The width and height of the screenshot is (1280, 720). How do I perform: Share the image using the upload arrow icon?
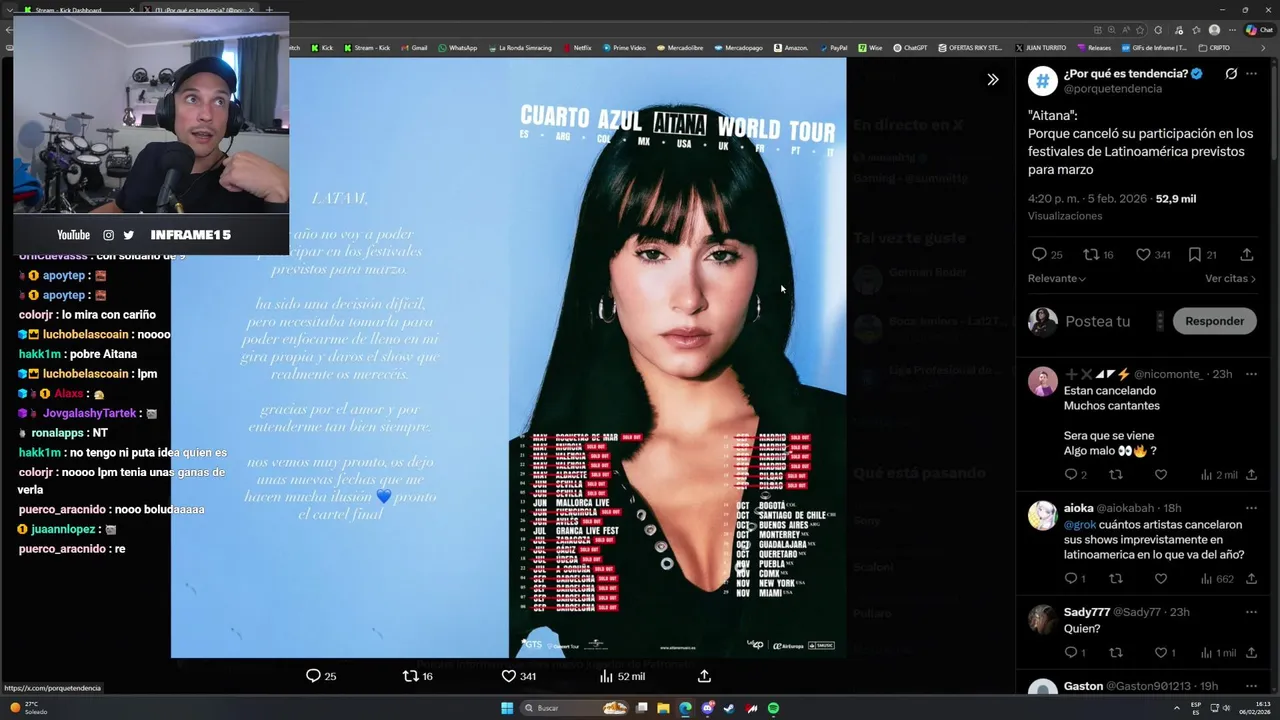point(704,676)
